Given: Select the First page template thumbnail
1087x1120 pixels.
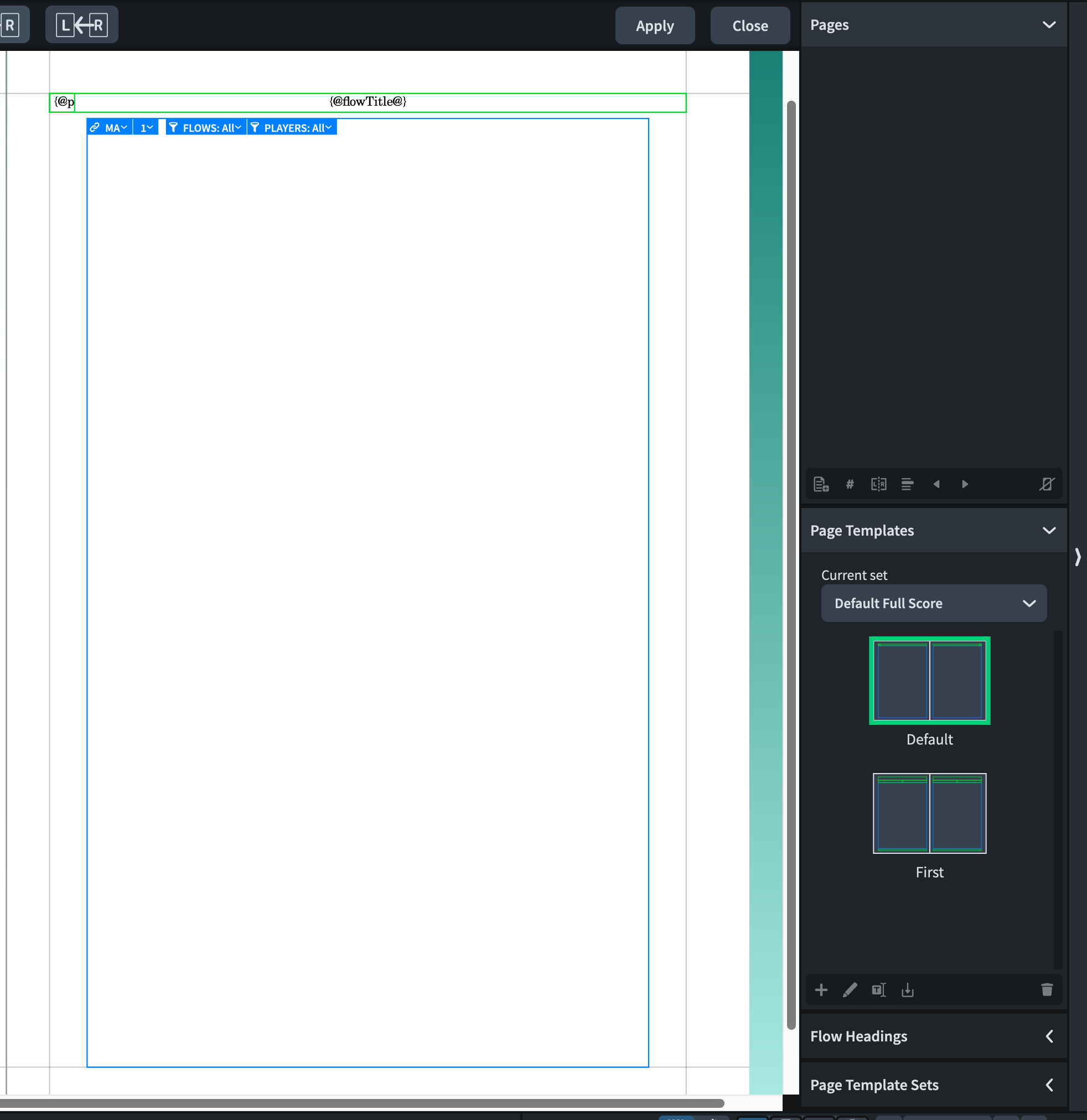Looking at the screenshot, I should coord(929,813).
